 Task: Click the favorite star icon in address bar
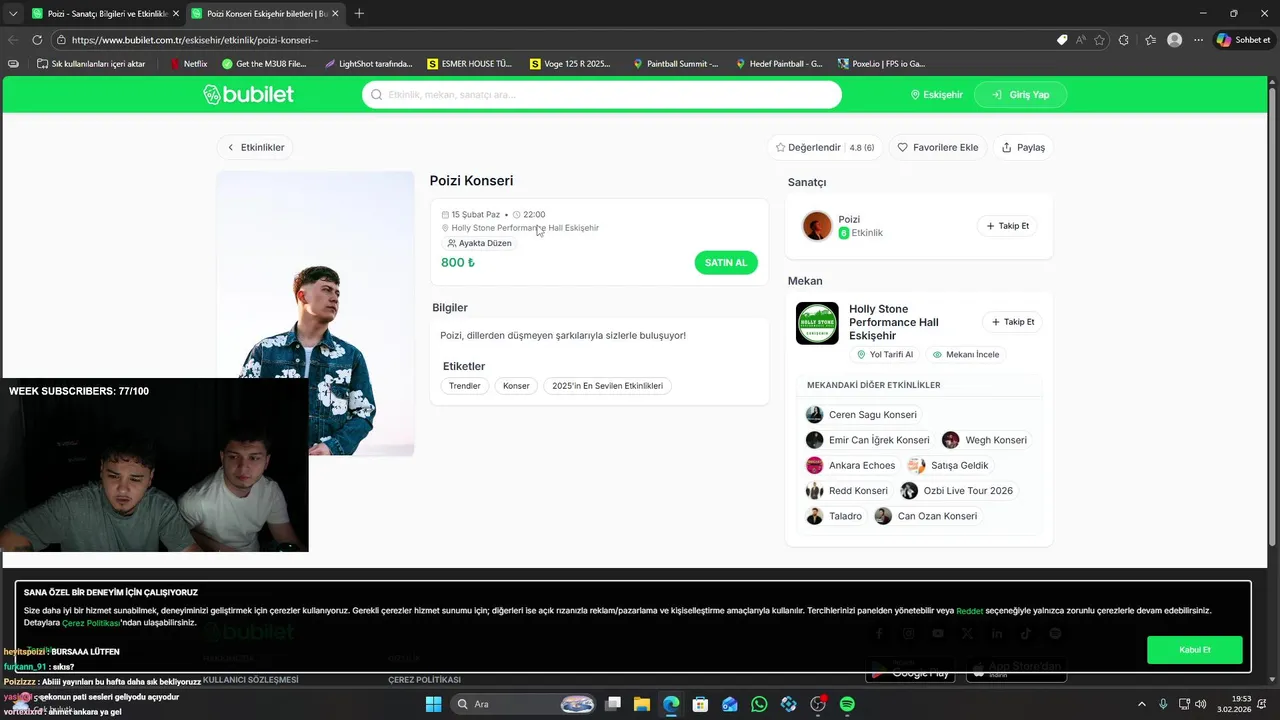point(1100,40)
